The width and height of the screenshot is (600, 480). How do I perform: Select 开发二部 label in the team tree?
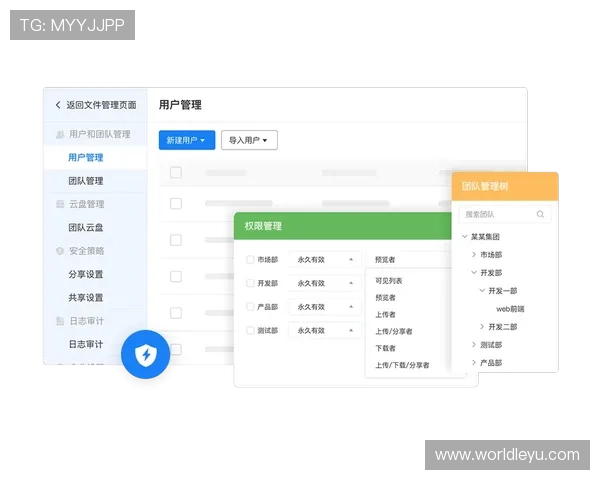(x=502, y=327)
